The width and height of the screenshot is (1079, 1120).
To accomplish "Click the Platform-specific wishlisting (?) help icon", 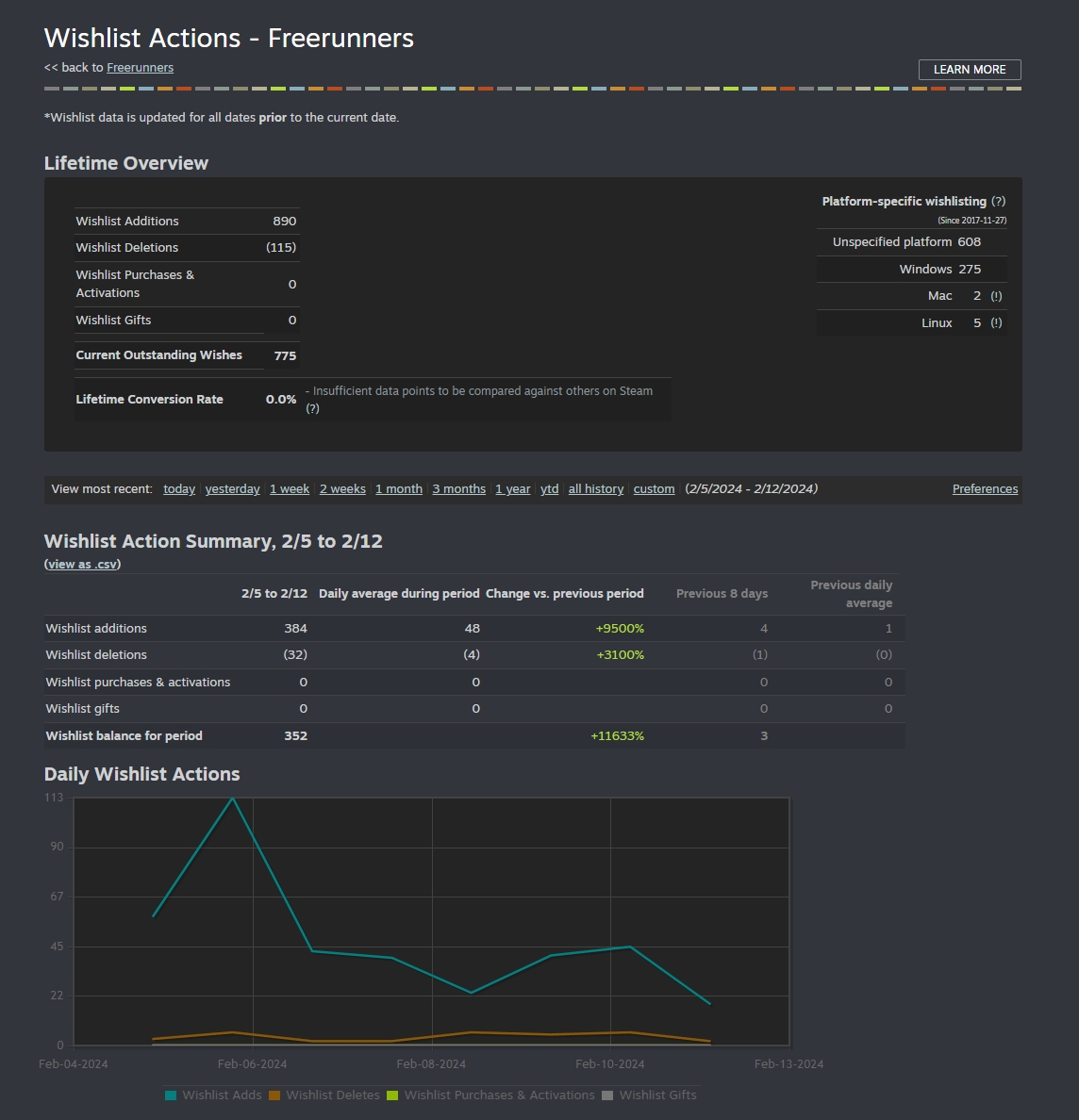I will pyautogui.click(x=998, y=202).
